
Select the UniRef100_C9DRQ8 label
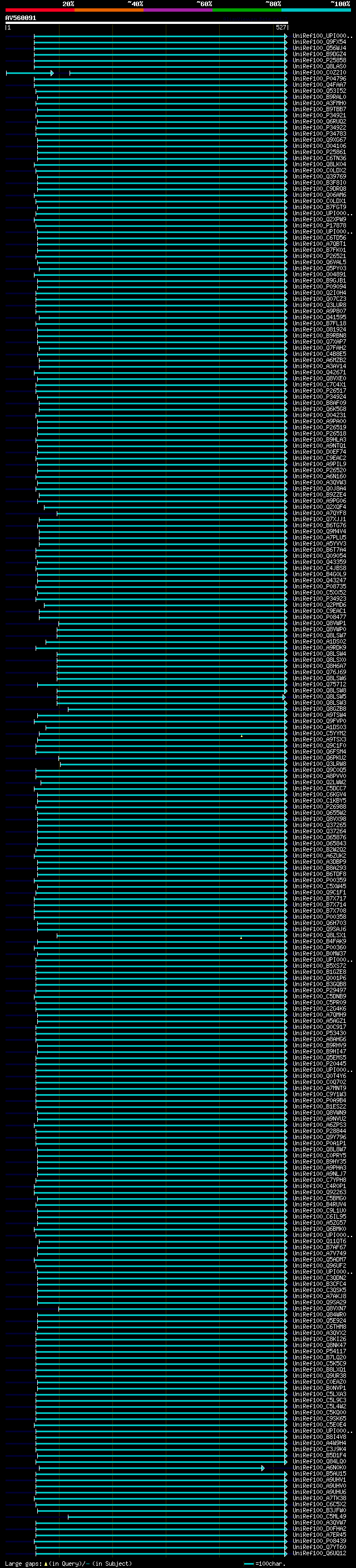click(x=319, y=189)
